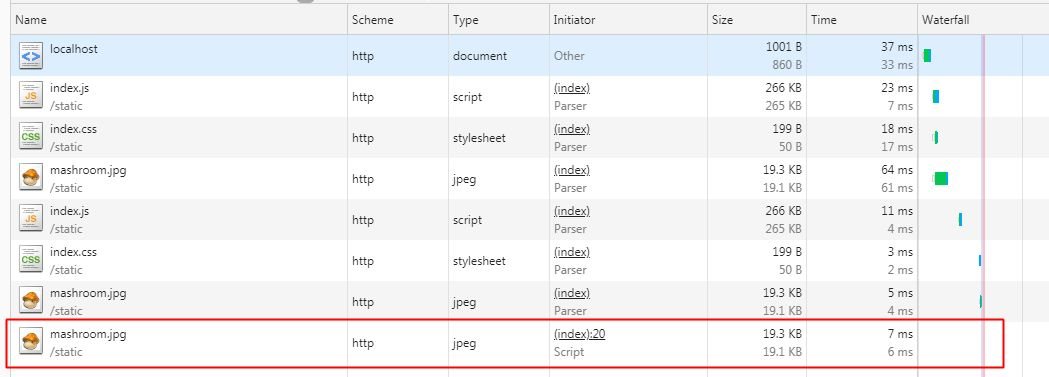The image size is (1049, 377).
Task: Select the mashroom.jpg name in the 5 ms row
Action: tap(88, 293)
